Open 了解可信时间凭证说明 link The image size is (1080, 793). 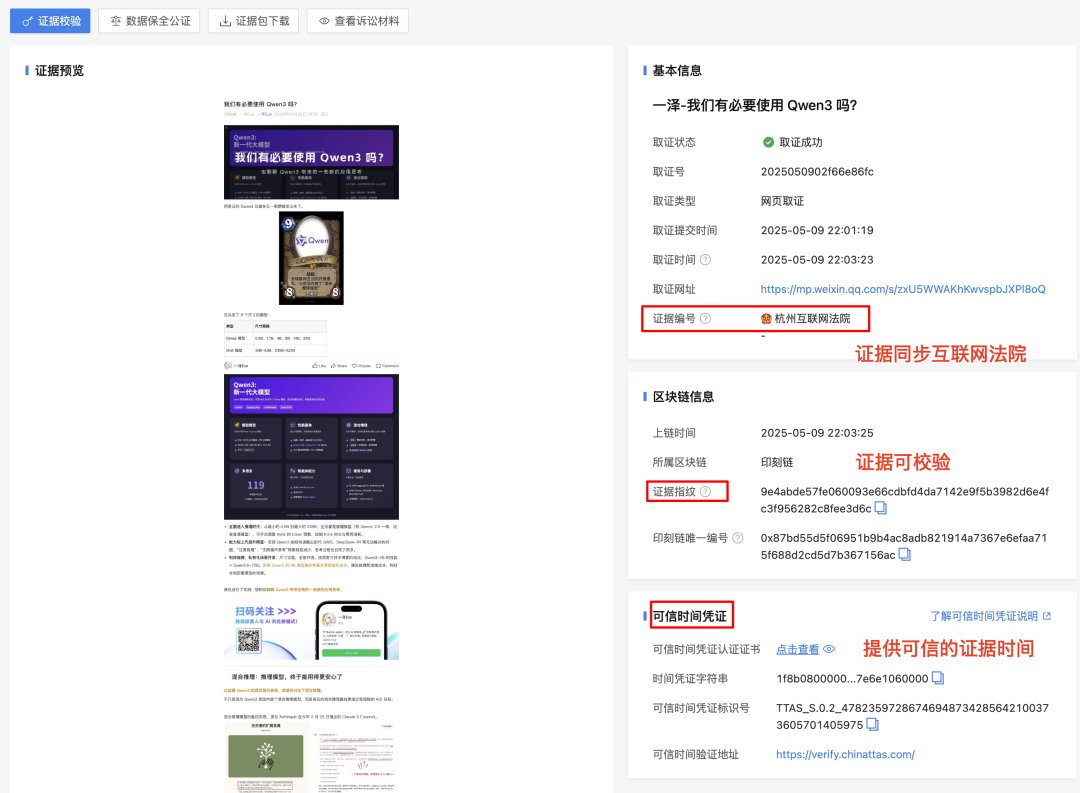click(984, 616)
